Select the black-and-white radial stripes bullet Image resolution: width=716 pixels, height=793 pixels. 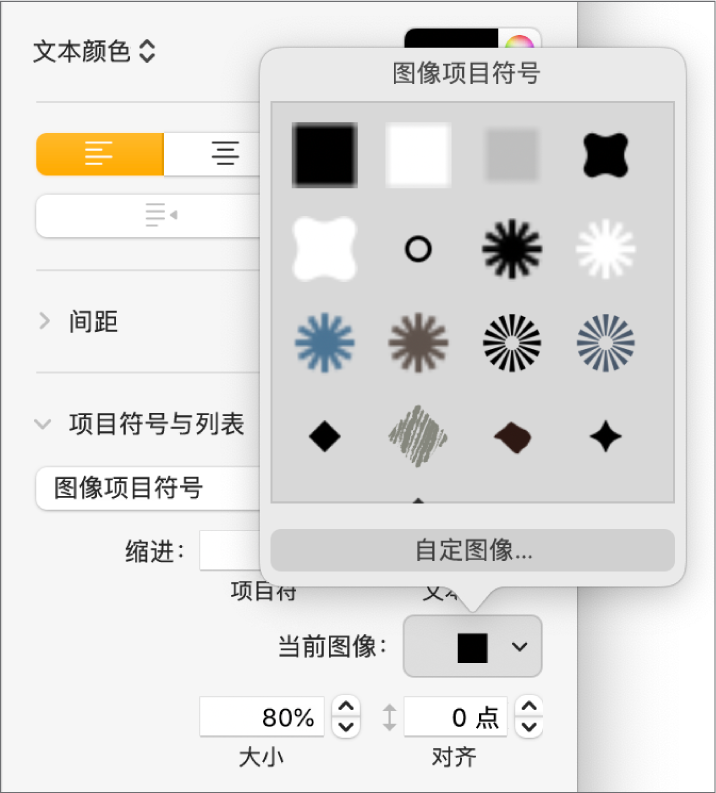coord(512,342)
